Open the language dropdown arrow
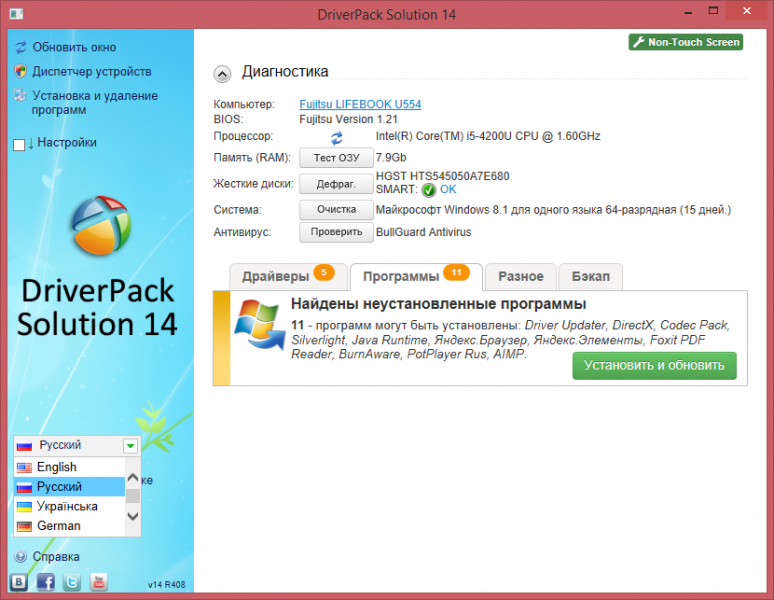774x600 pixels. [130, 446]
